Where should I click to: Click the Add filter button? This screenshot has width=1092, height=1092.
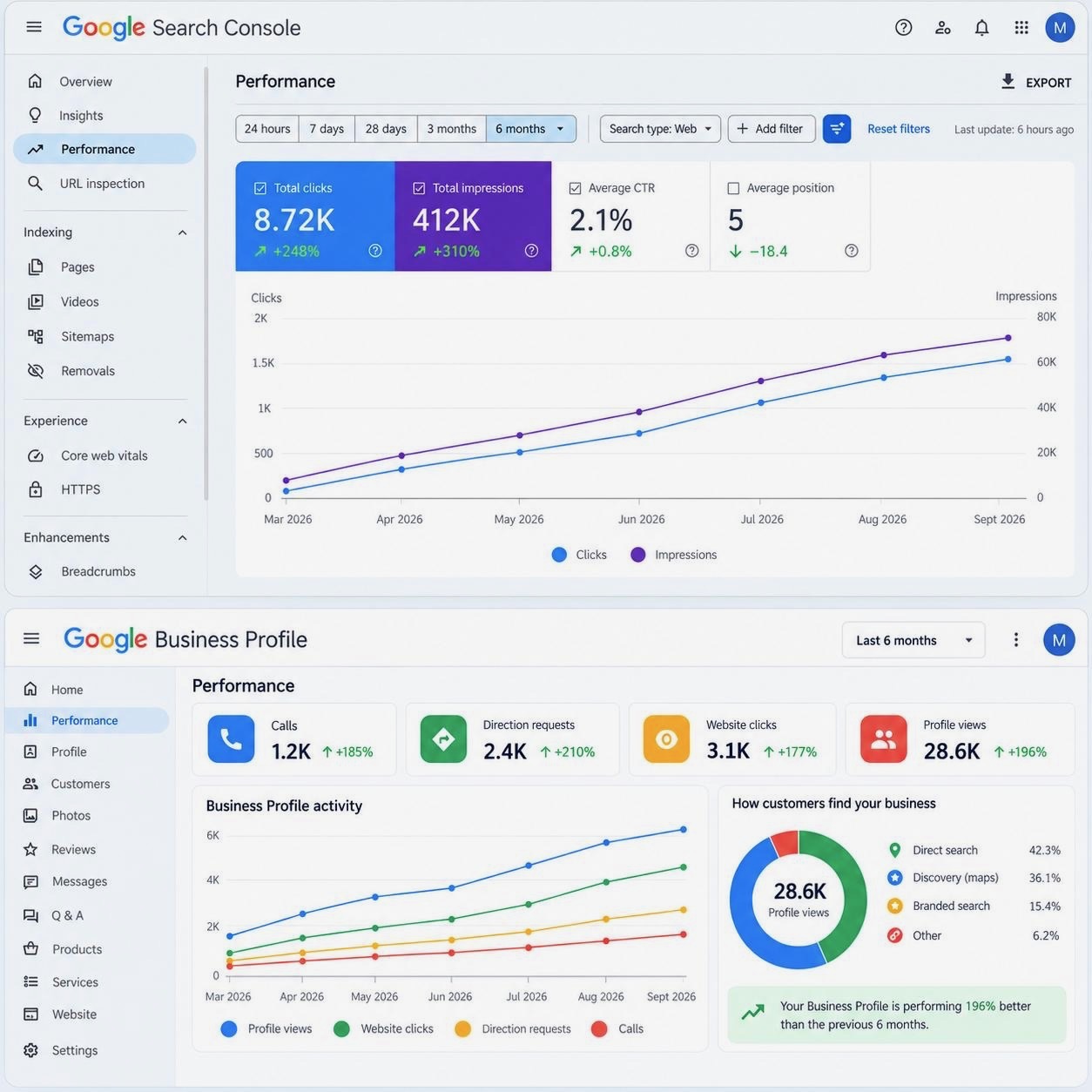click(x=772, y=129)
